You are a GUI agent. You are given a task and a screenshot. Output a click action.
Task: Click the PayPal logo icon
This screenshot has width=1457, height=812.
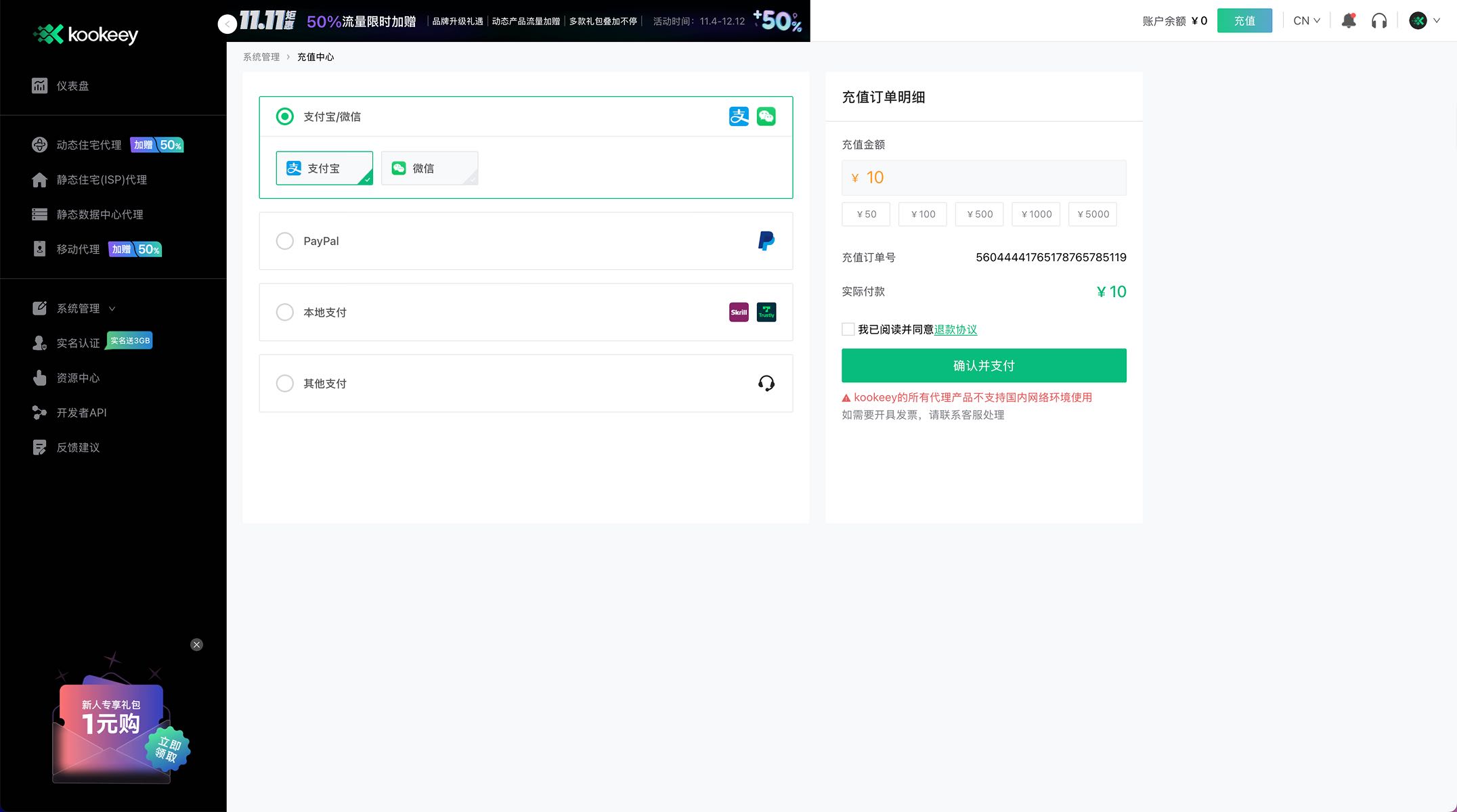(x=766, y=241)
